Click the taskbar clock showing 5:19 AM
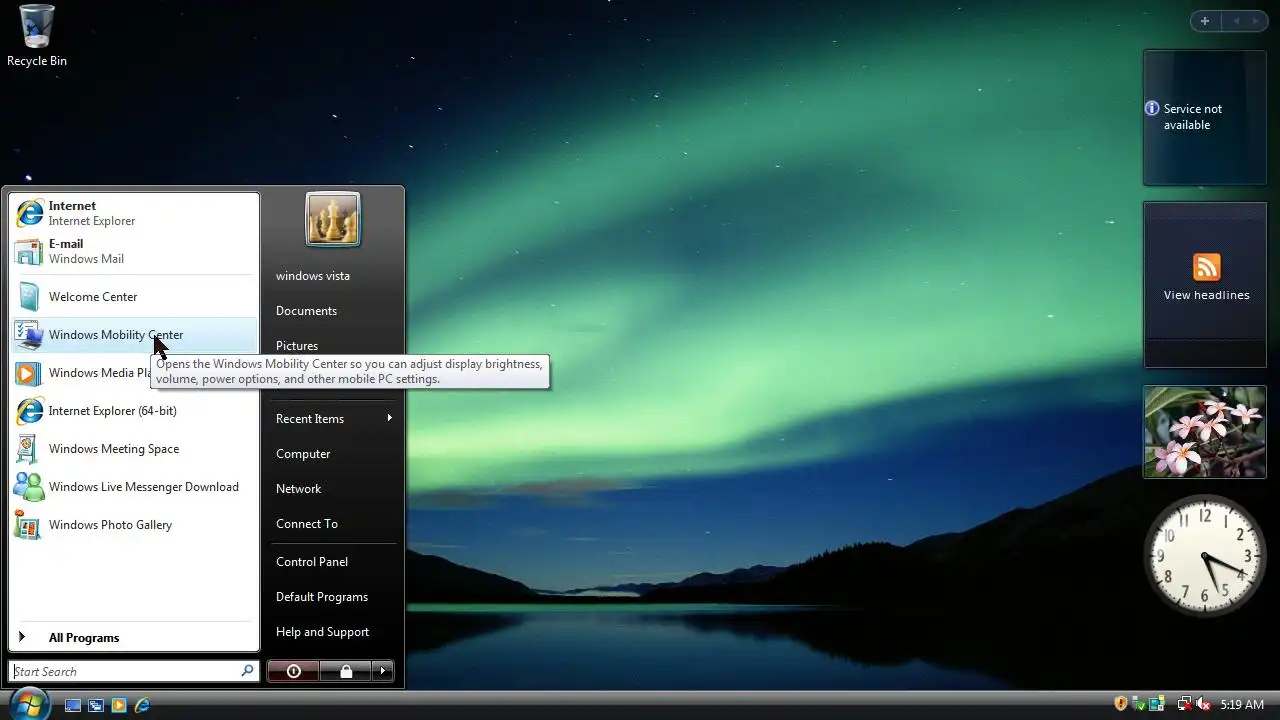 click(x=1242, y=705)
